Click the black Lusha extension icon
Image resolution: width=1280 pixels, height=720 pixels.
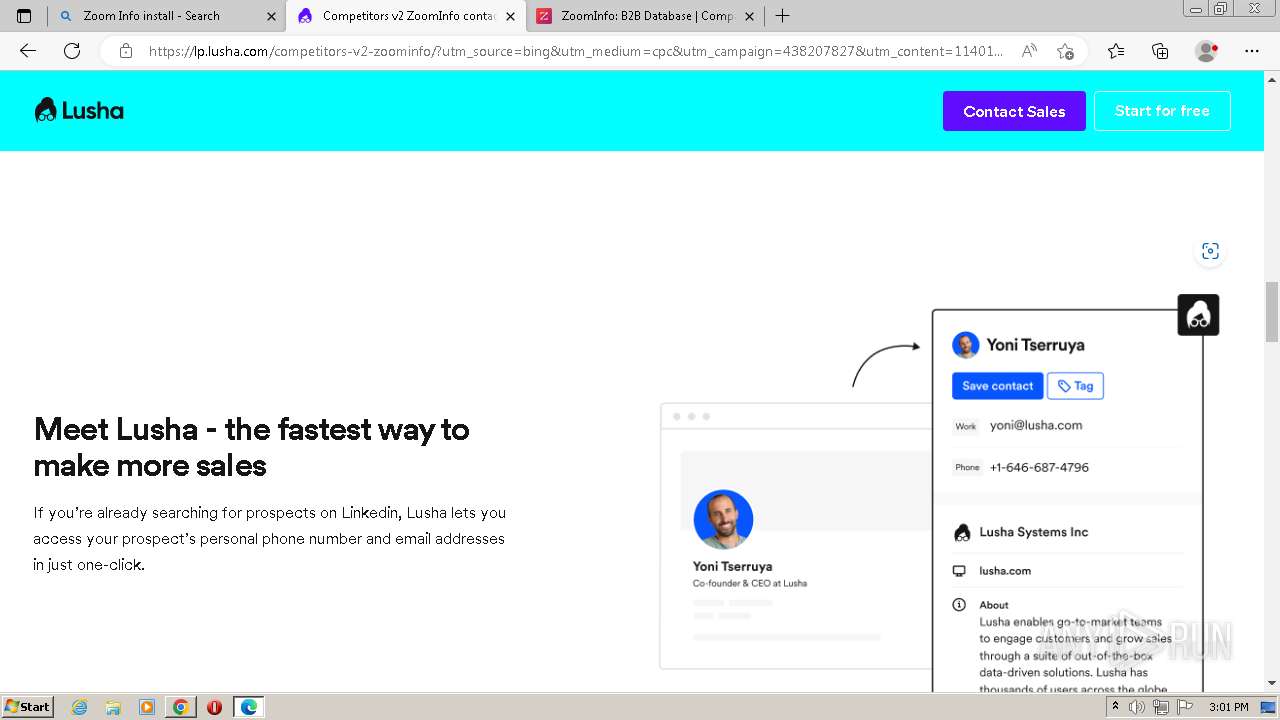click(x=1198, y=315)
